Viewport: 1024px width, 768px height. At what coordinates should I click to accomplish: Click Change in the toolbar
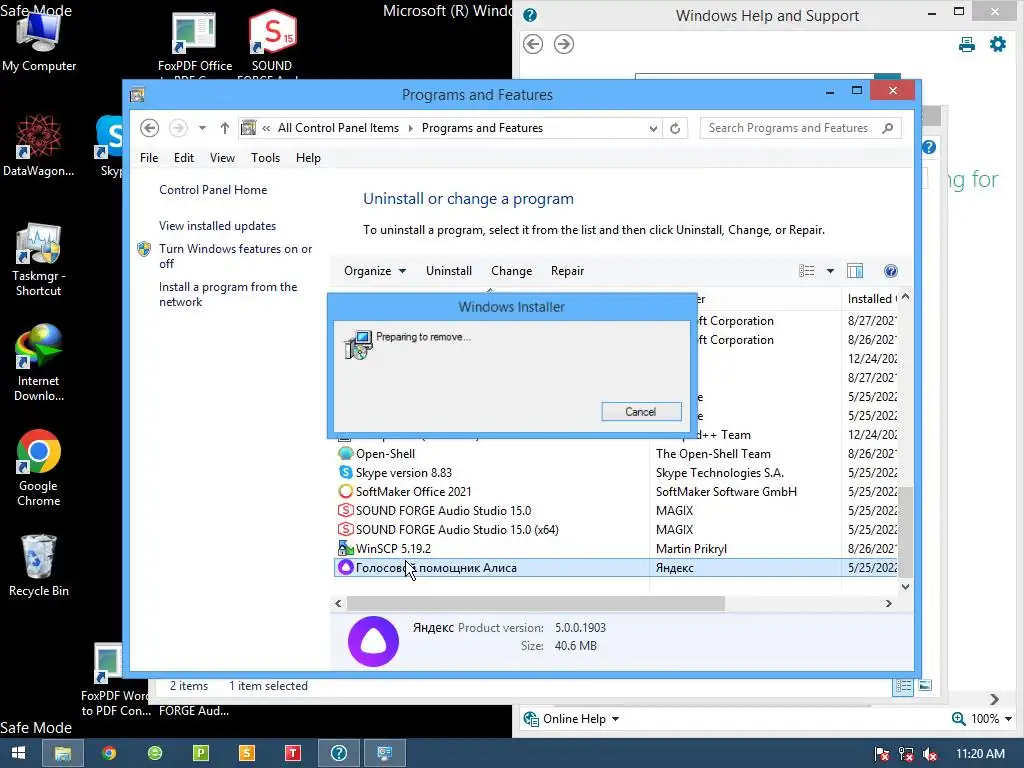pos(511,271)
